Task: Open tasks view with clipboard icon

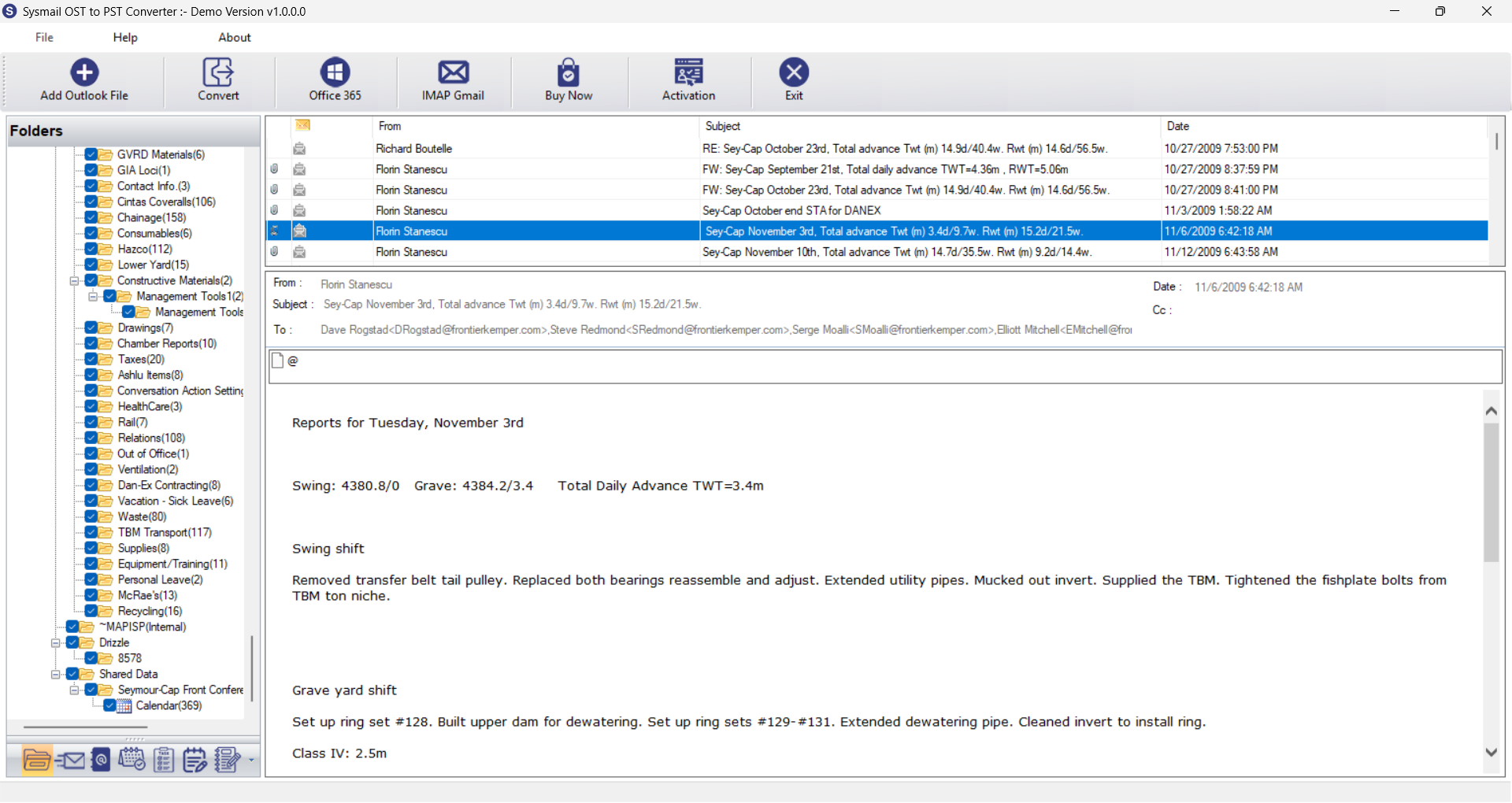Action: (x=164, y=760)
